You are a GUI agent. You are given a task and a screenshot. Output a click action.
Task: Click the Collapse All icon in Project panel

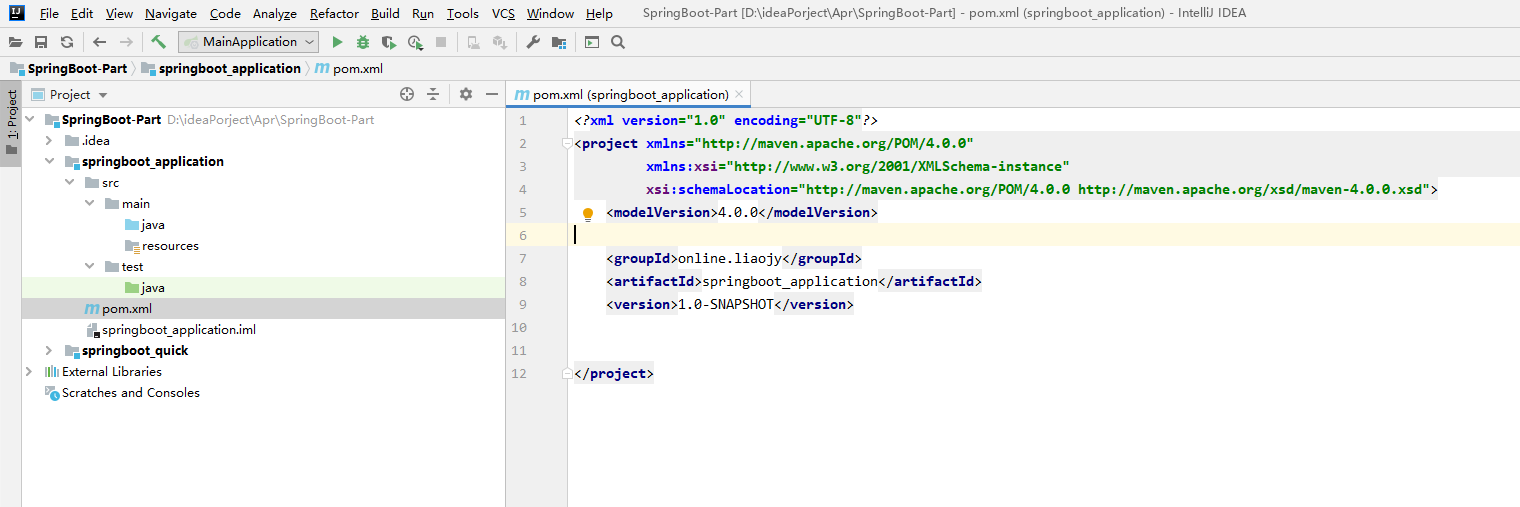433,94
